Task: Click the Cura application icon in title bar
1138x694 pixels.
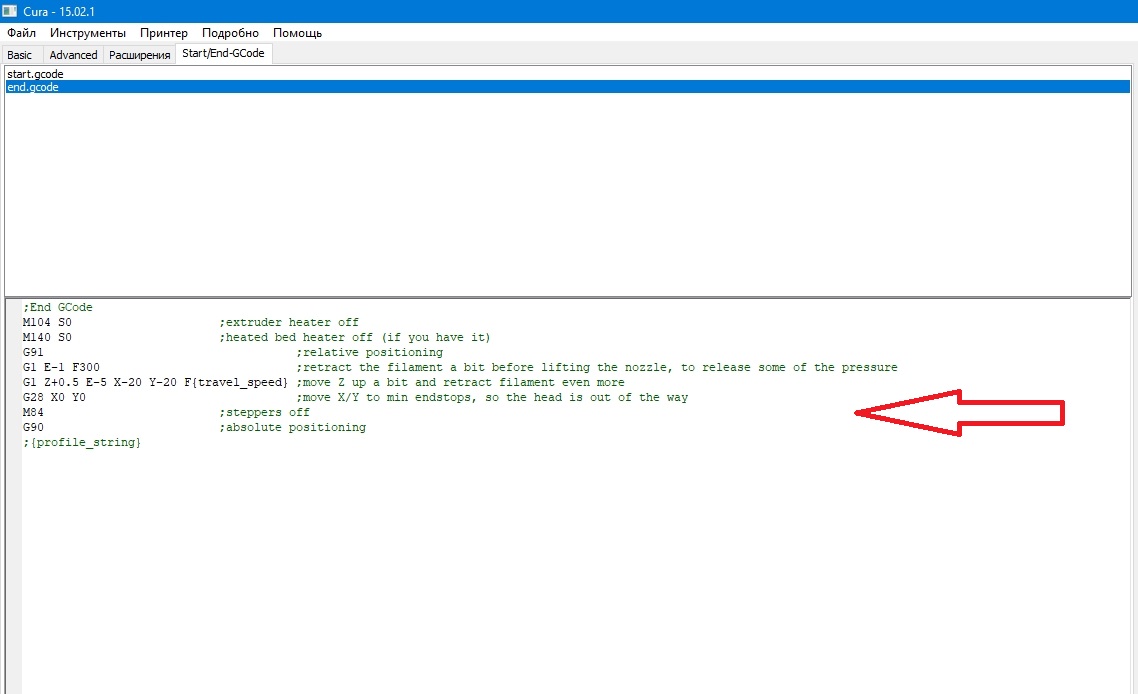Action: tap(10, 10)
